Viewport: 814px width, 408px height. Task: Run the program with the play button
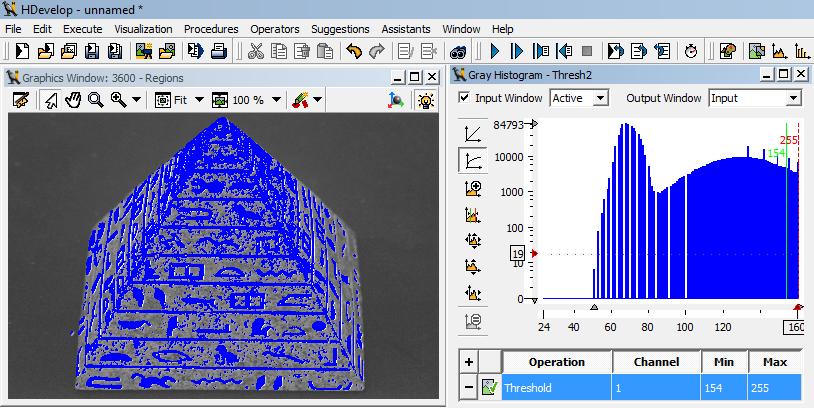(495, 51)
